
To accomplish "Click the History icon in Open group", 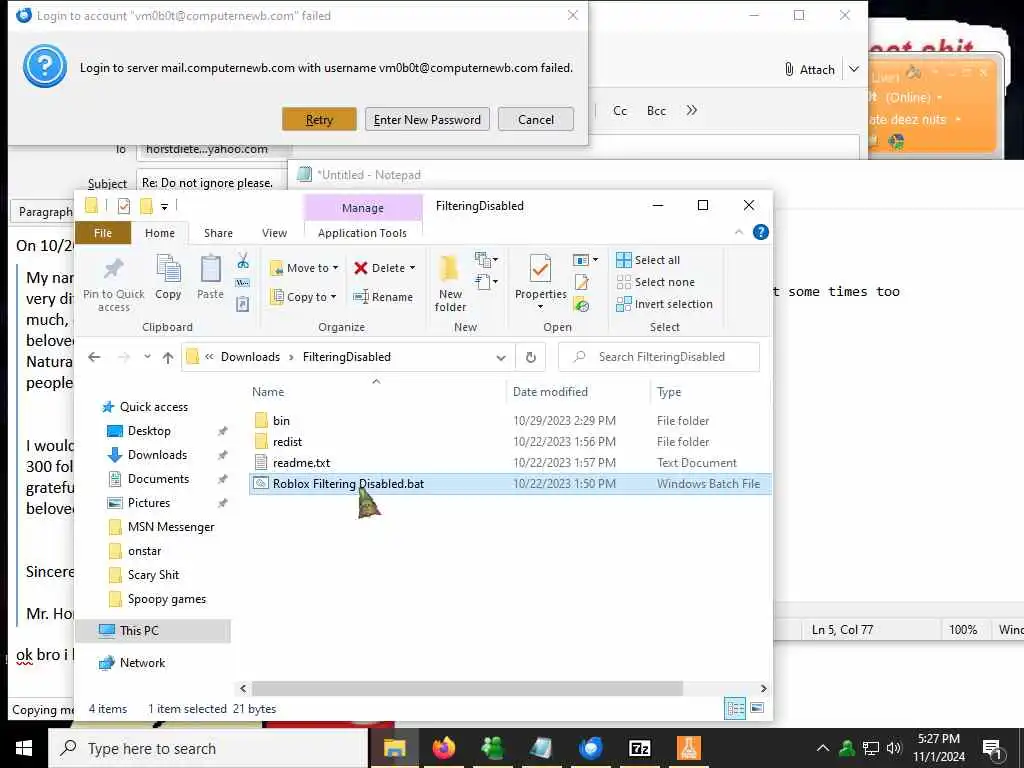I will click(581, 304).
